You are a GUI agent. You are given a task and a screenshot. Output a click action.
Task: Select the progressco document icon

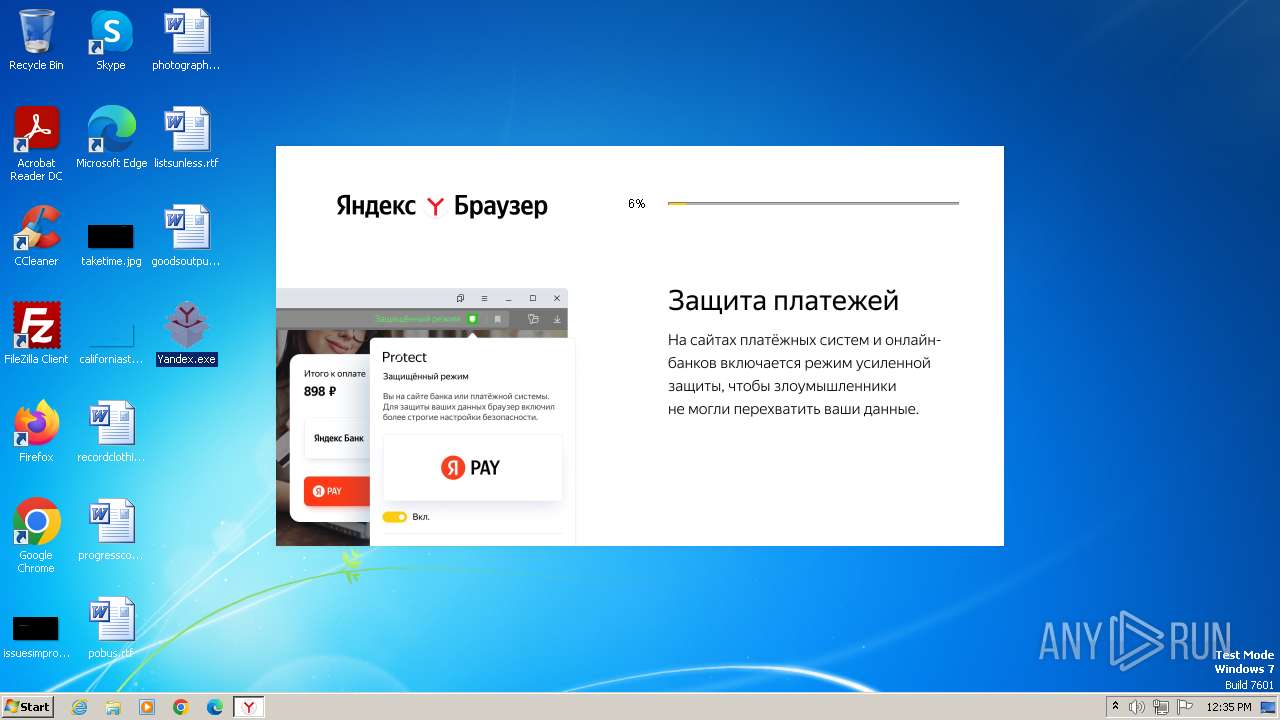coord(111,530)
